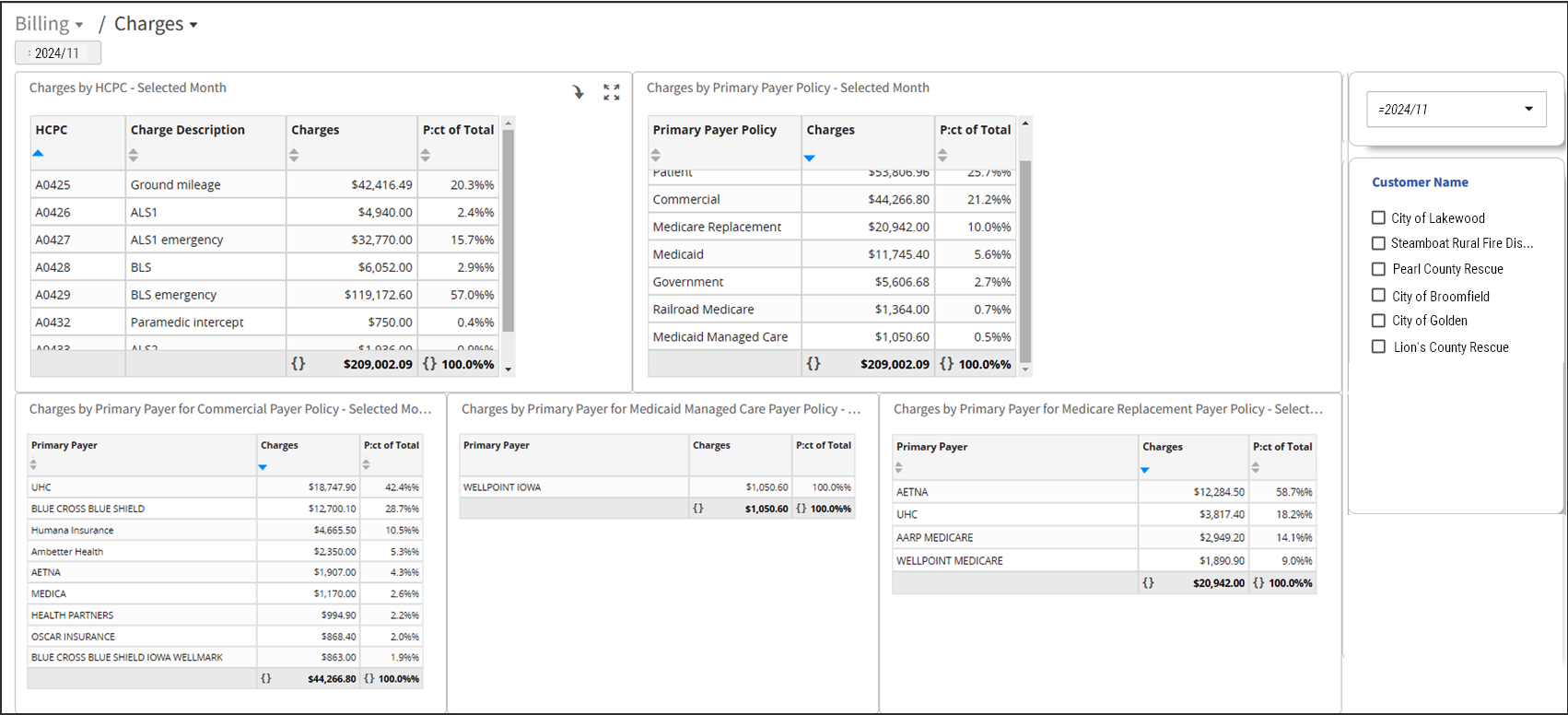1568x715 pixels.
Task: Sort Payer Policy table by Charges
Action: (809, 158)
